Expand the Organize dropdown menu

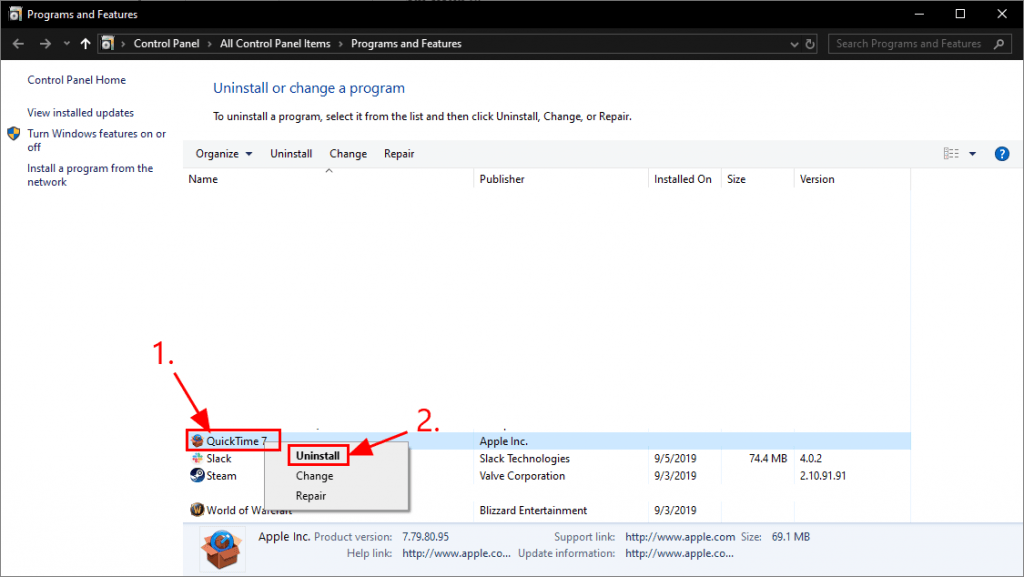point(224,154)
